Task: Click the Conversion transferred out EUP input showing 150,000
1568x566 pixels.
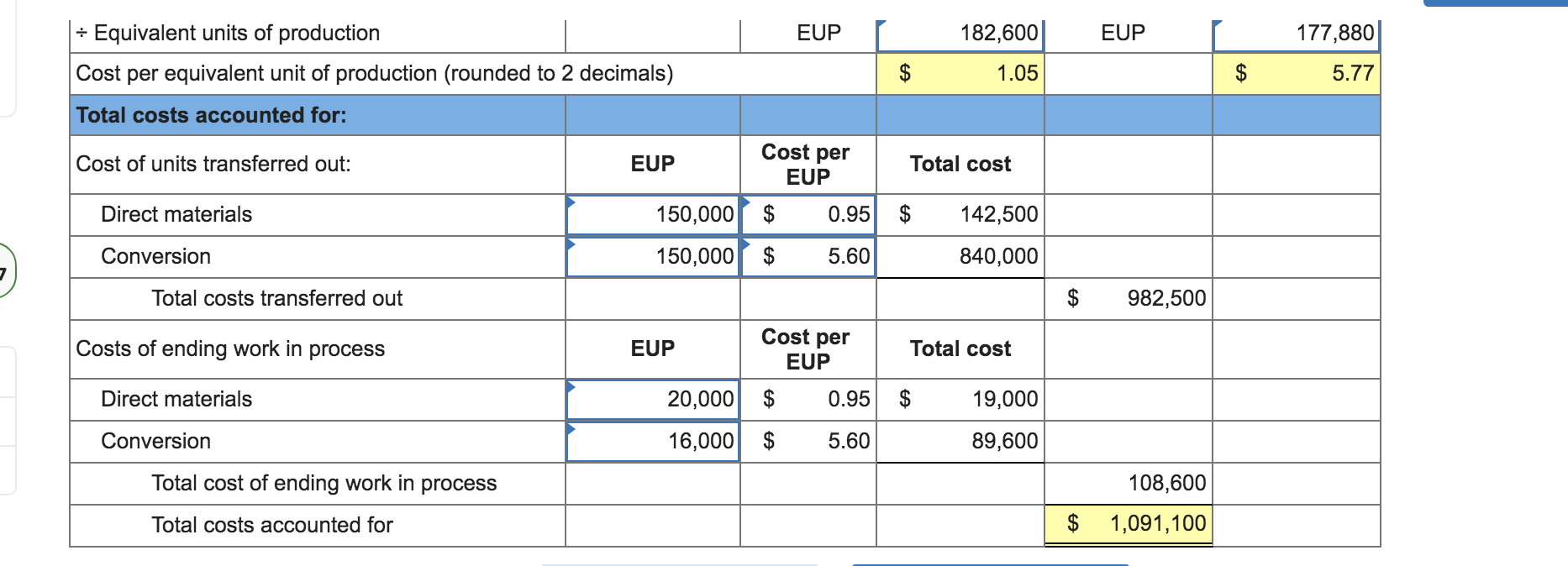Action: [654, 256]
